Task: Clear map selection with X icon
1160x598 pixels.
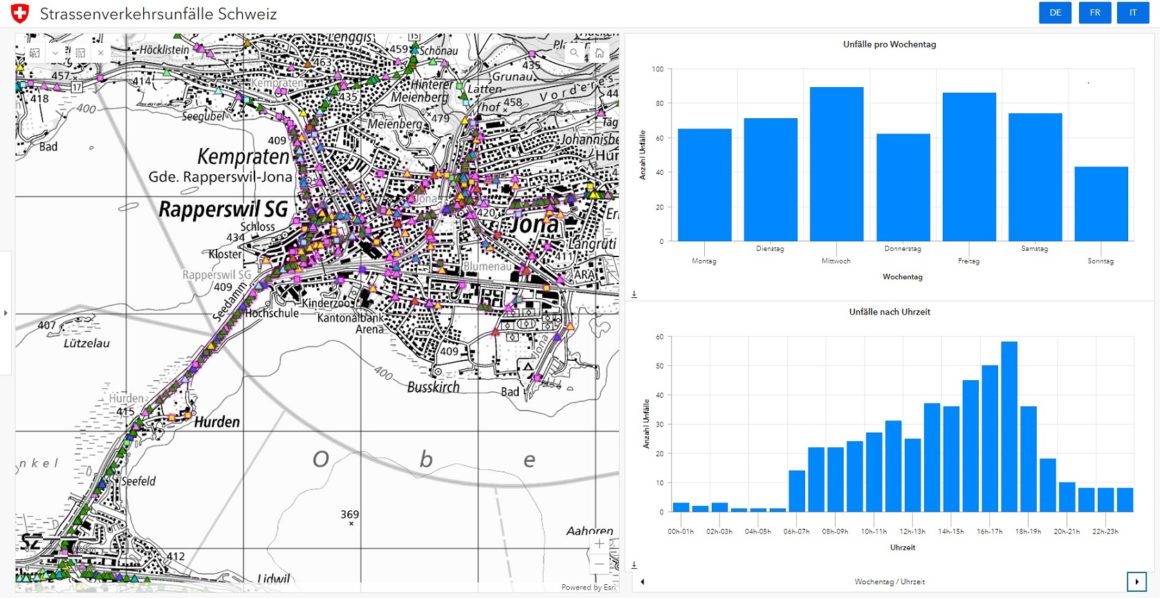Action: point(100,52)
